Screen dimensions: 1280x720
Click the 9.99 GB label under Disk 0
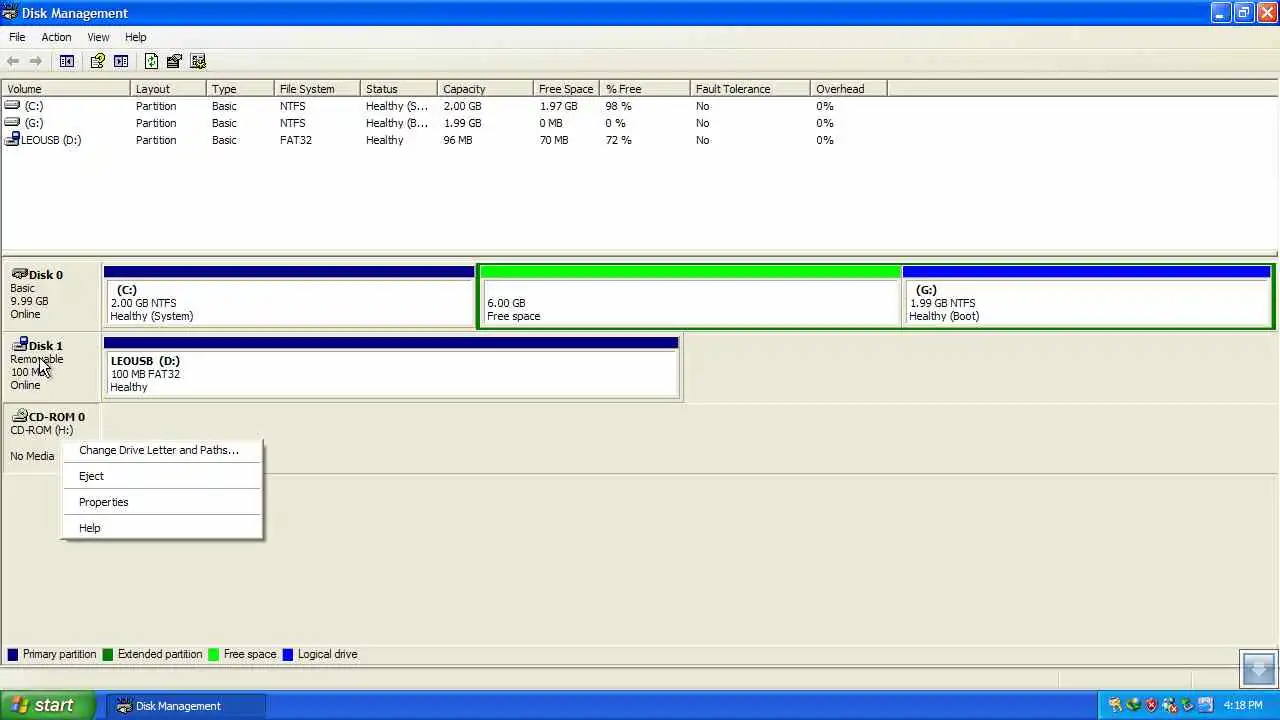(x=29, y=301)
